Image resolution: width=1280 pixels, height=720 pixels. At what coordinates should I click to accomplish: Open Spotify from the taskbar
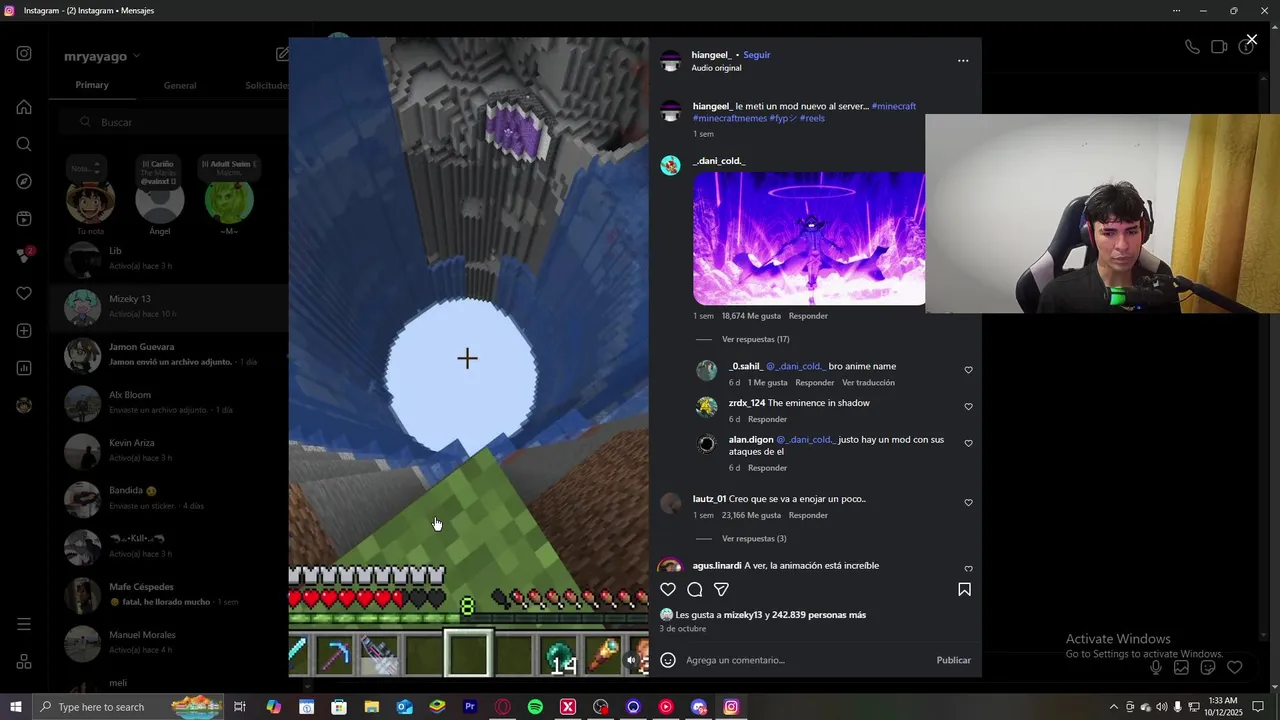pyautogui.click(x=535, y=707)
